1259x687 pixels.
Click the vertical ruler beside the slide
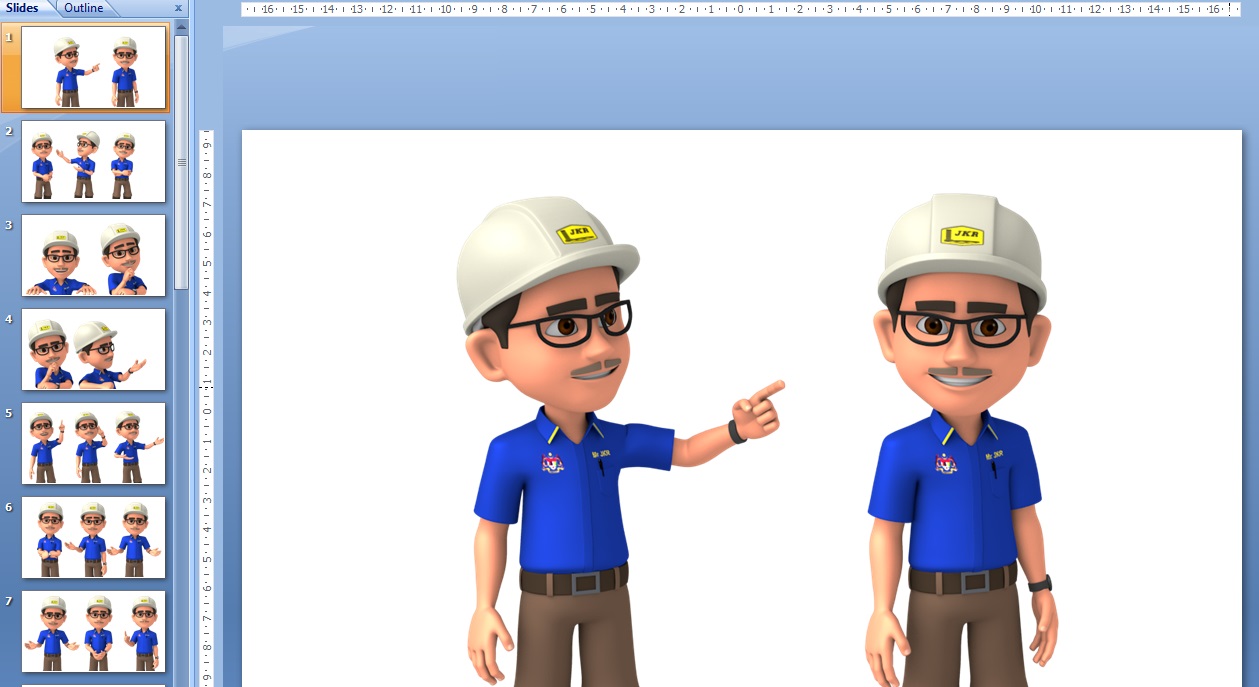click(x=207, y=408)
